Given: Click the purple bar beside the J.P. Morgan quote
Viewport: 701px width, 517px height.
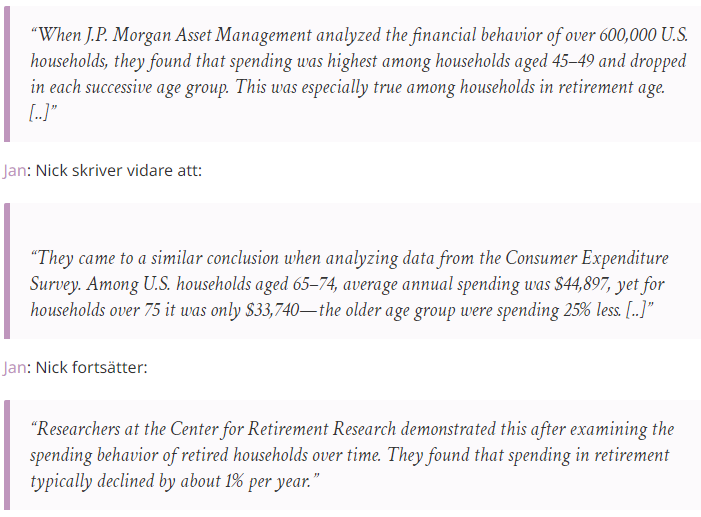Looking at the screenshot, I should pyautogui.click(x=8, y=70).
